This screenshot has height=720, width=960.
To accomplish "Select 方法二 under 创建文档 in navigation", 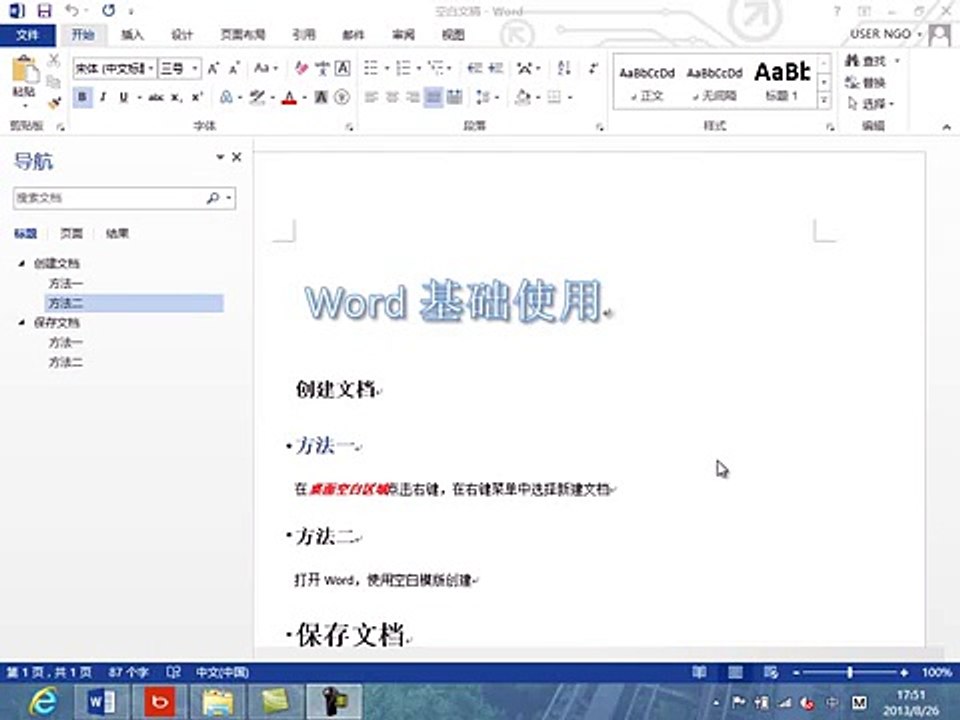I will point(134,303).
